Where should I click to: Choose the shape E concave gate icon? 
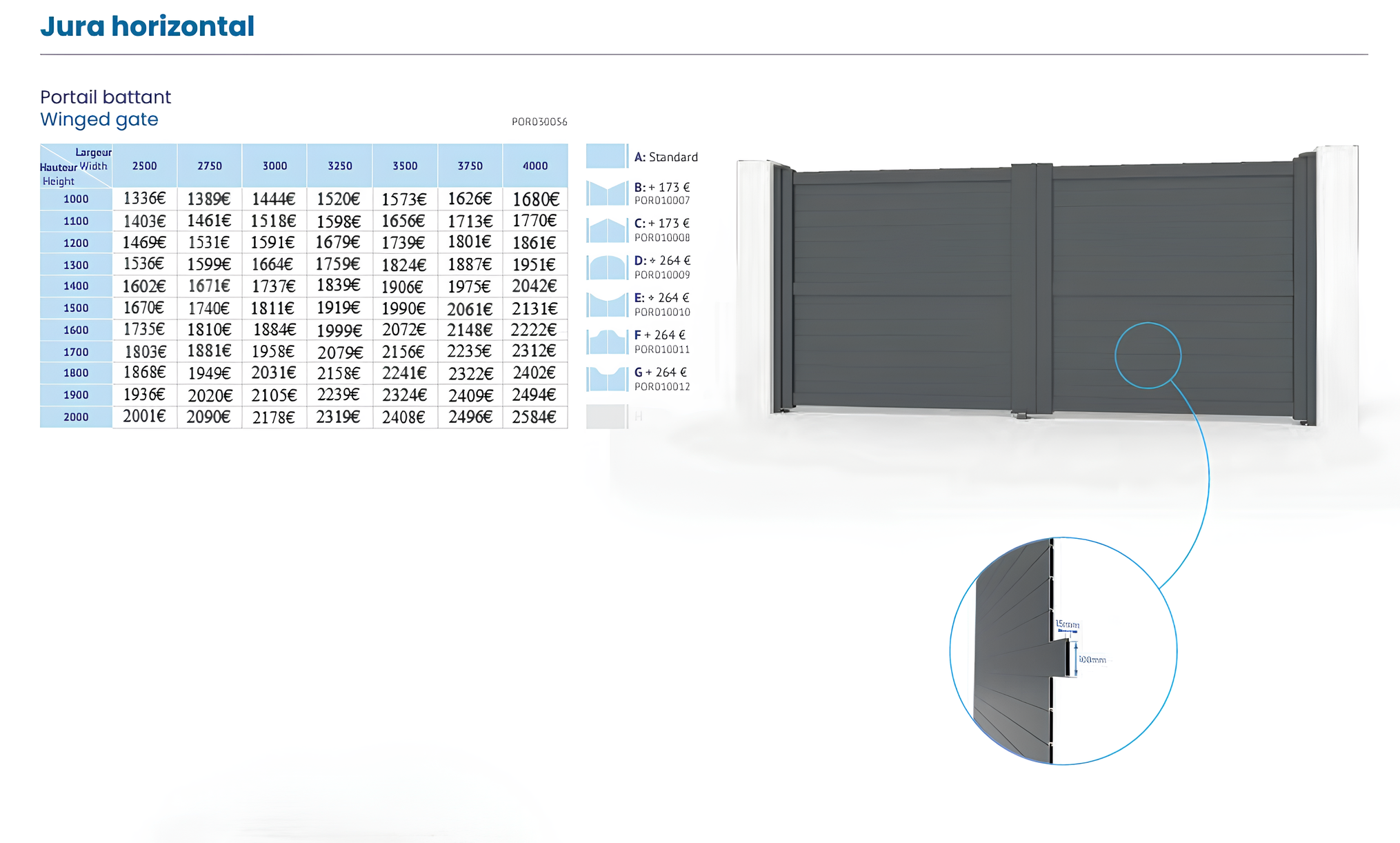click(x=606, y=304)
